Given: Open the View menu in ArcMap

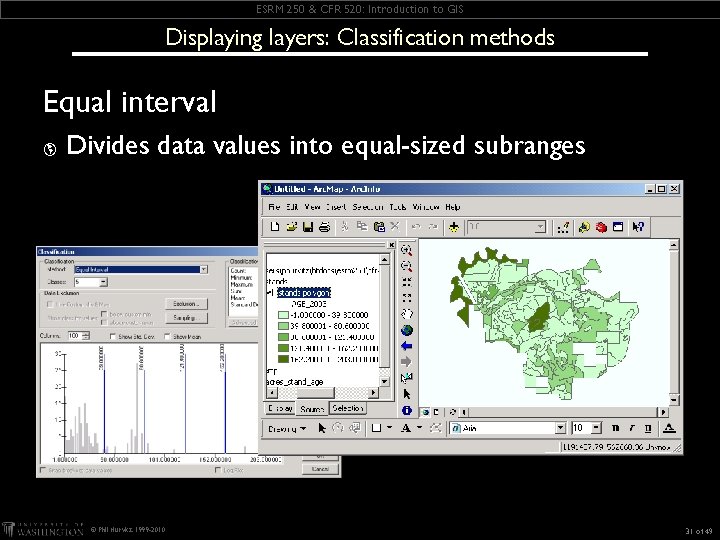Looking at the screenshot, I should [x=312, y=207].
